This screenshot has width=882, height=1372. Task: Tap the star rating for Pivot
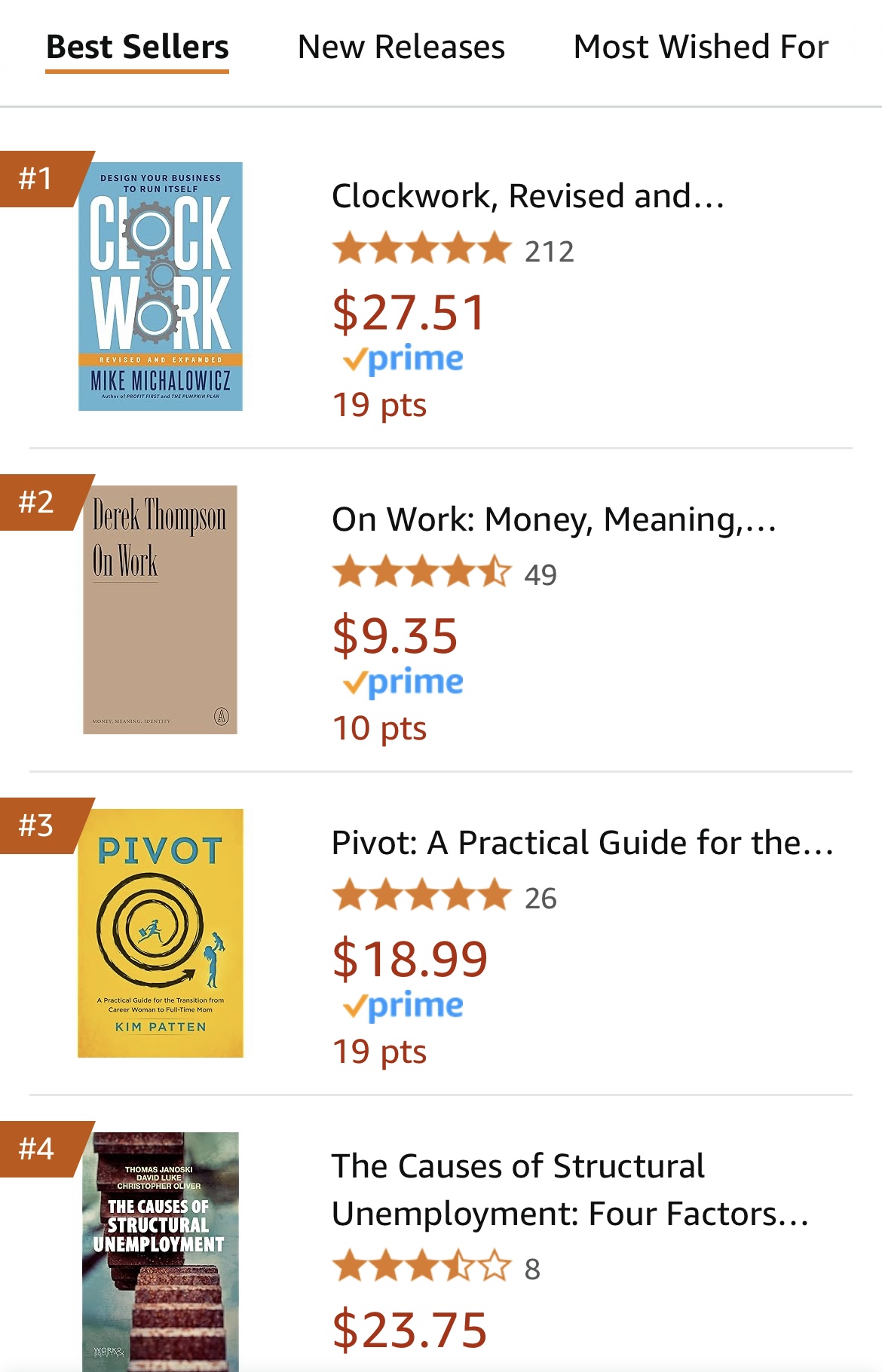pyautogui.click(x=421, y=896)
